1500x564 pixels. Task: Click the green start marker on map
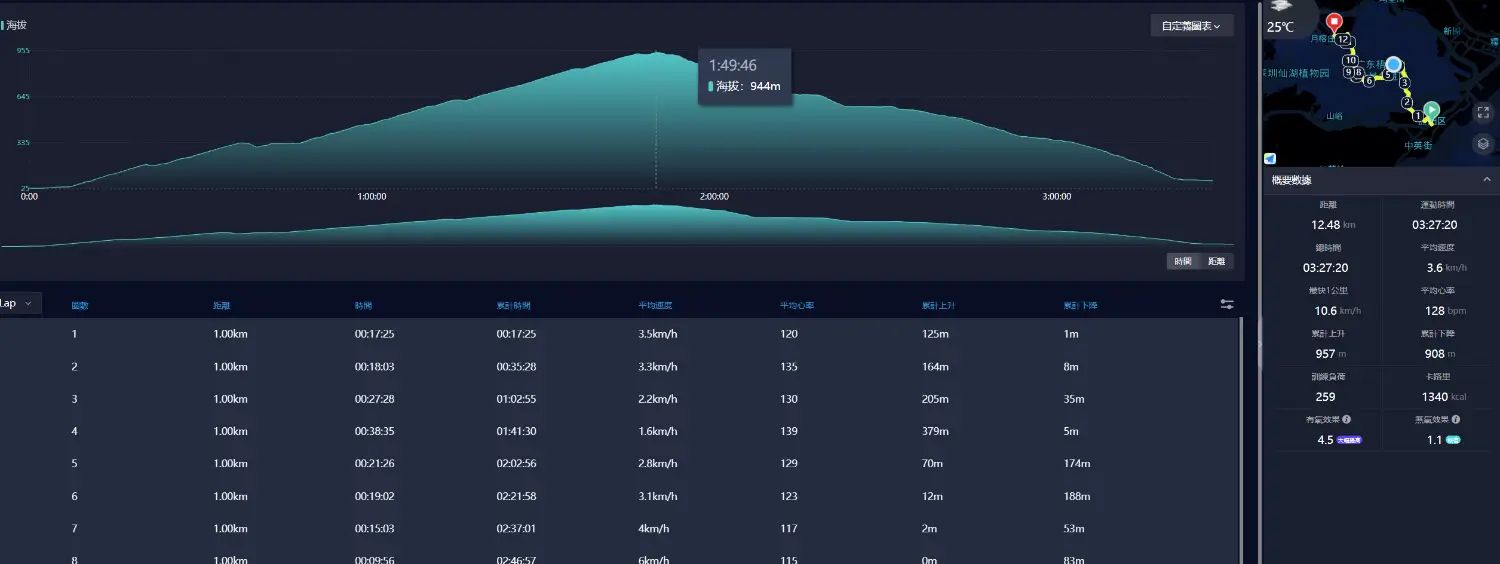coord(1431,109)
